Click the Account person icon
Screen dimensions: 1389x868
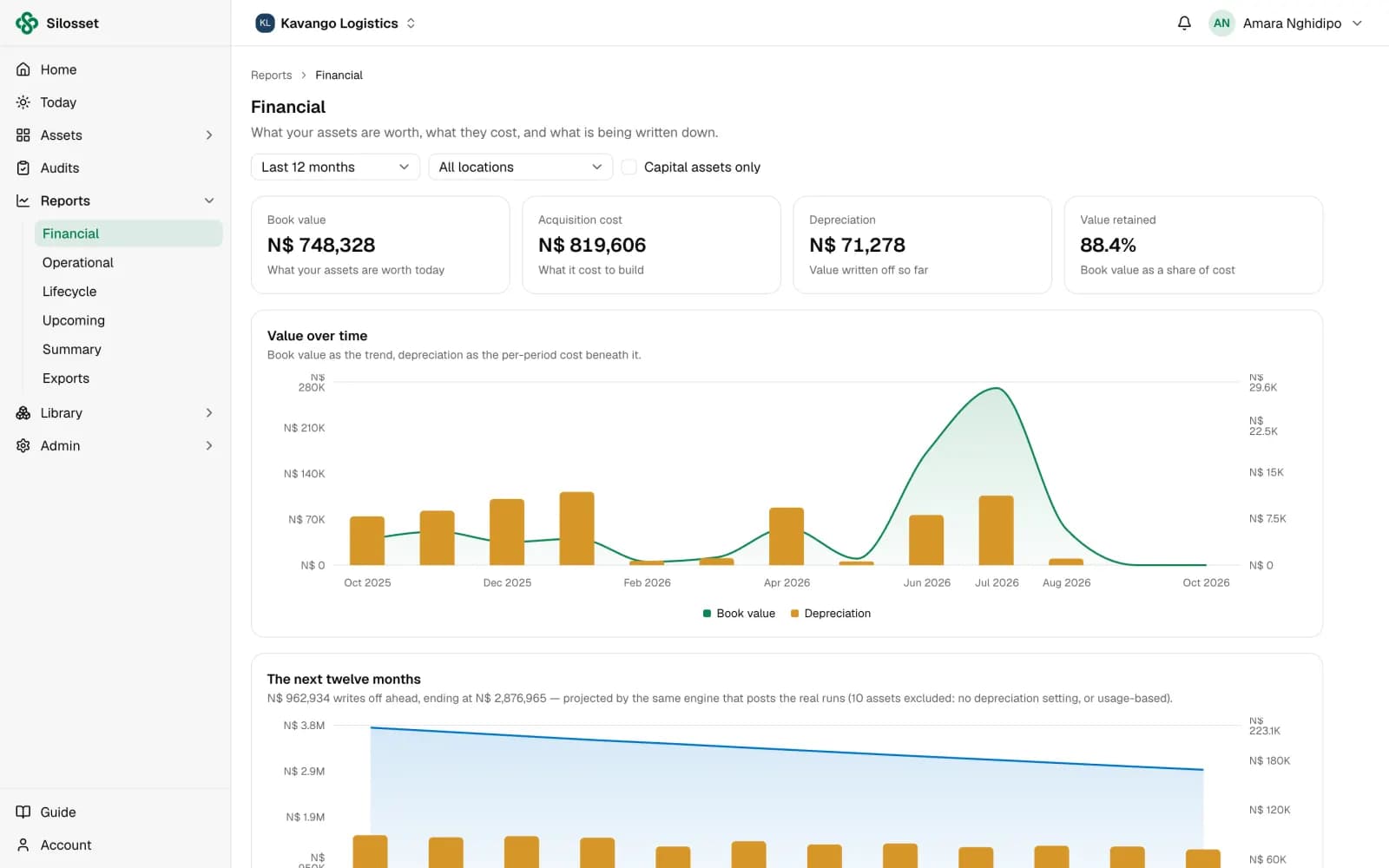click(x=23, y=845)
